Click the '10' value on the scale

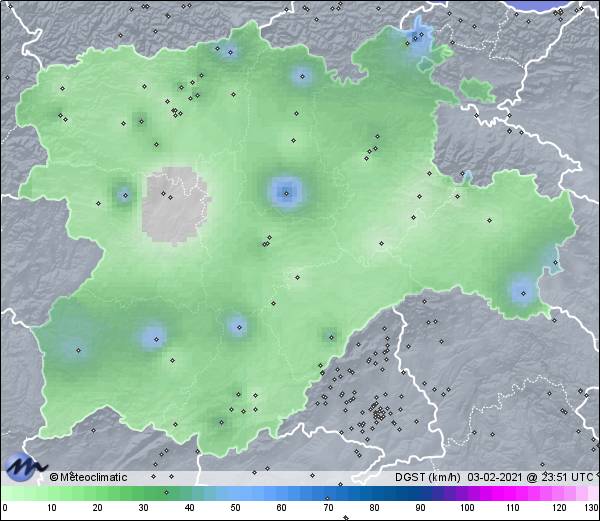[52, 508]
